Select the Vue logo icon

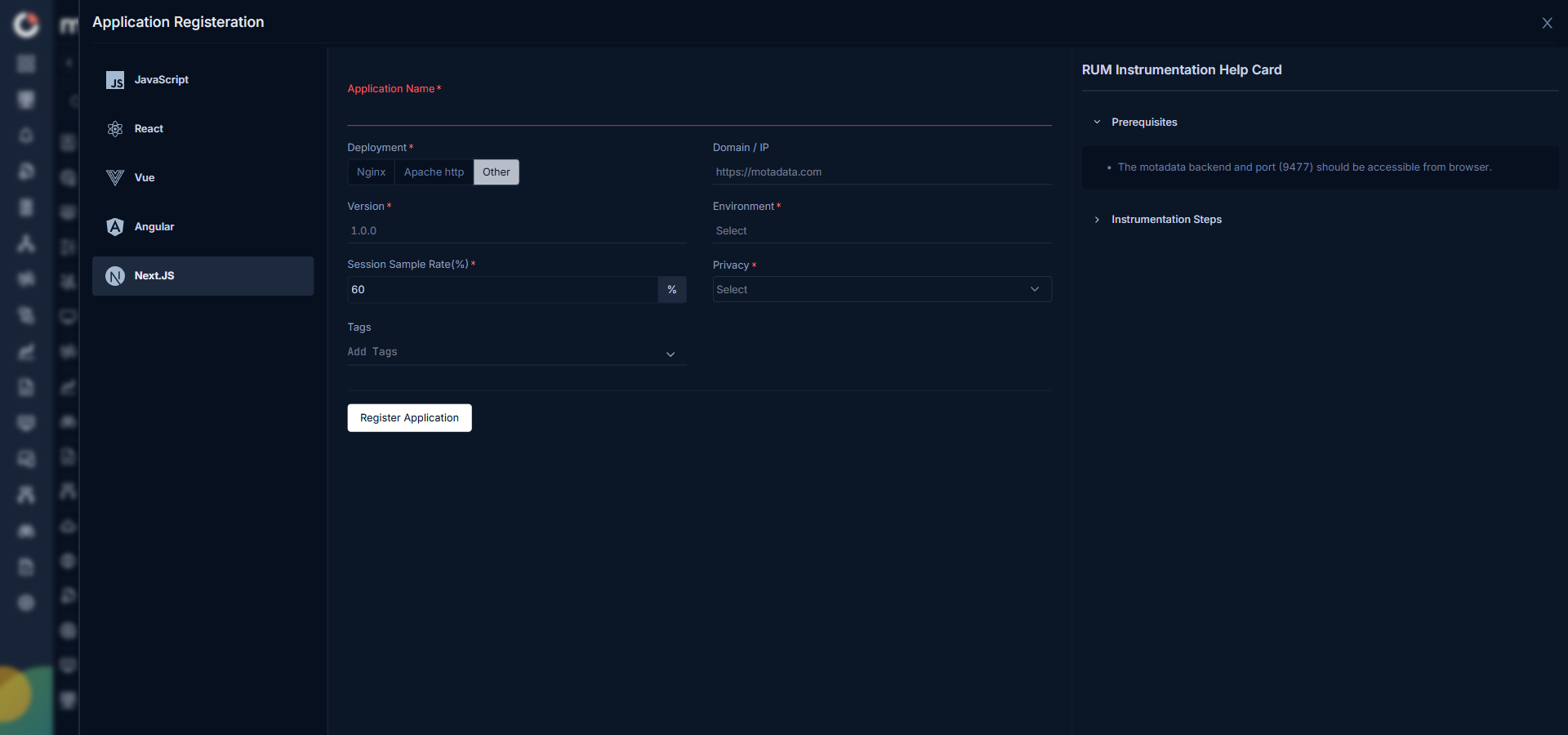[115, 178]
